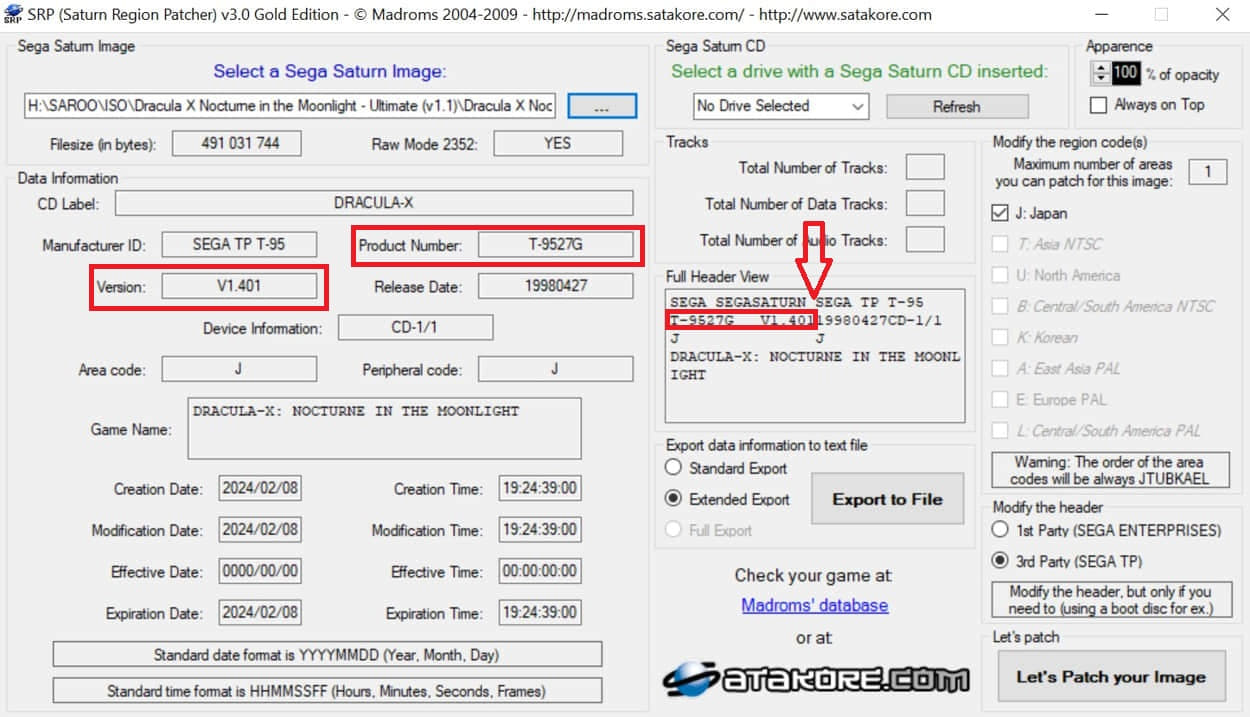Viewport: 1250px width, 717px height.
Task: Open the drive selection dropdown
Action: pyautogui.click(x=781, y=106)
